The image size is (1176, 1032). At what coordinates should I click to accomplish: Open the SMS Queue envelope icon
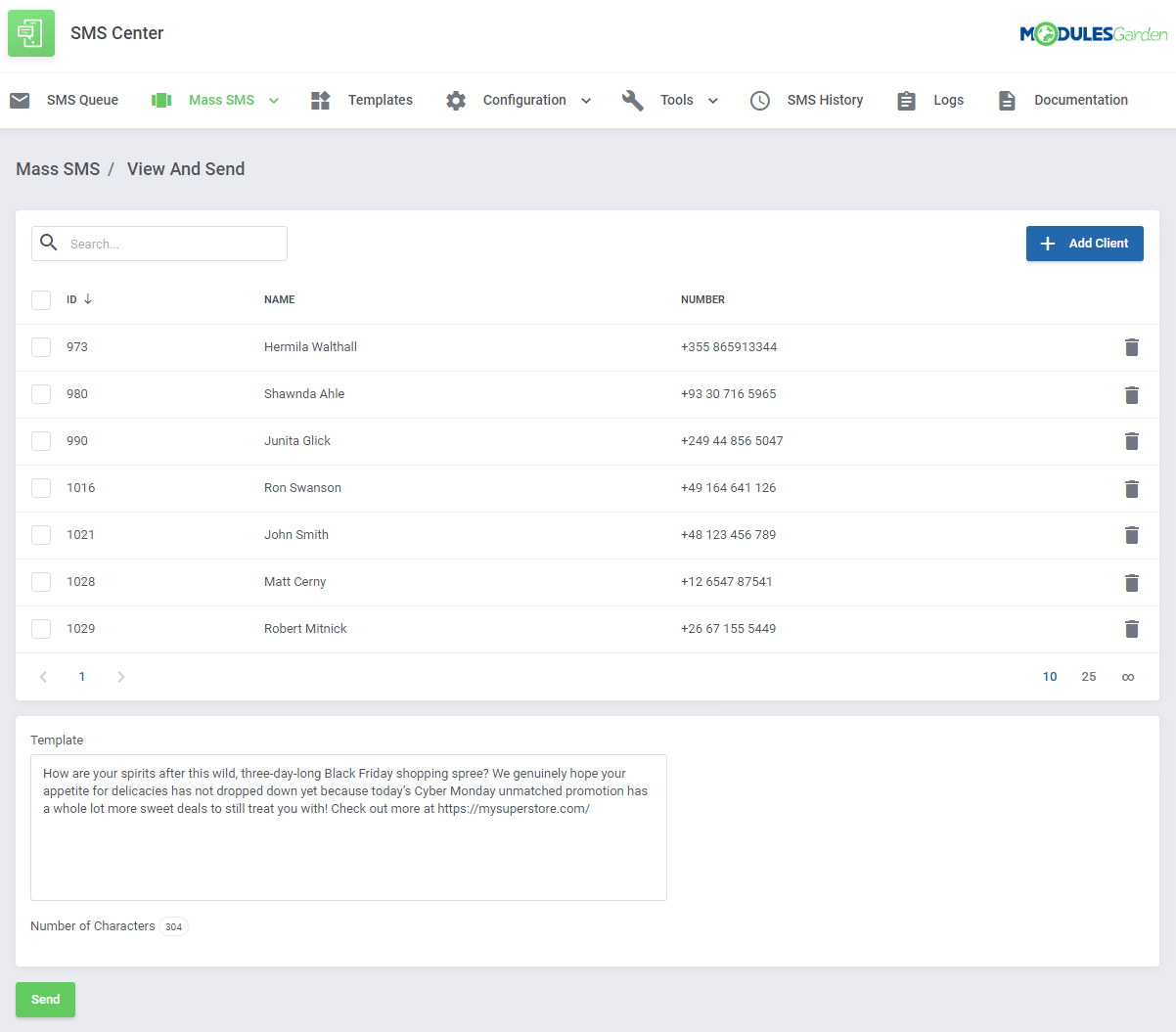[20, 100]
